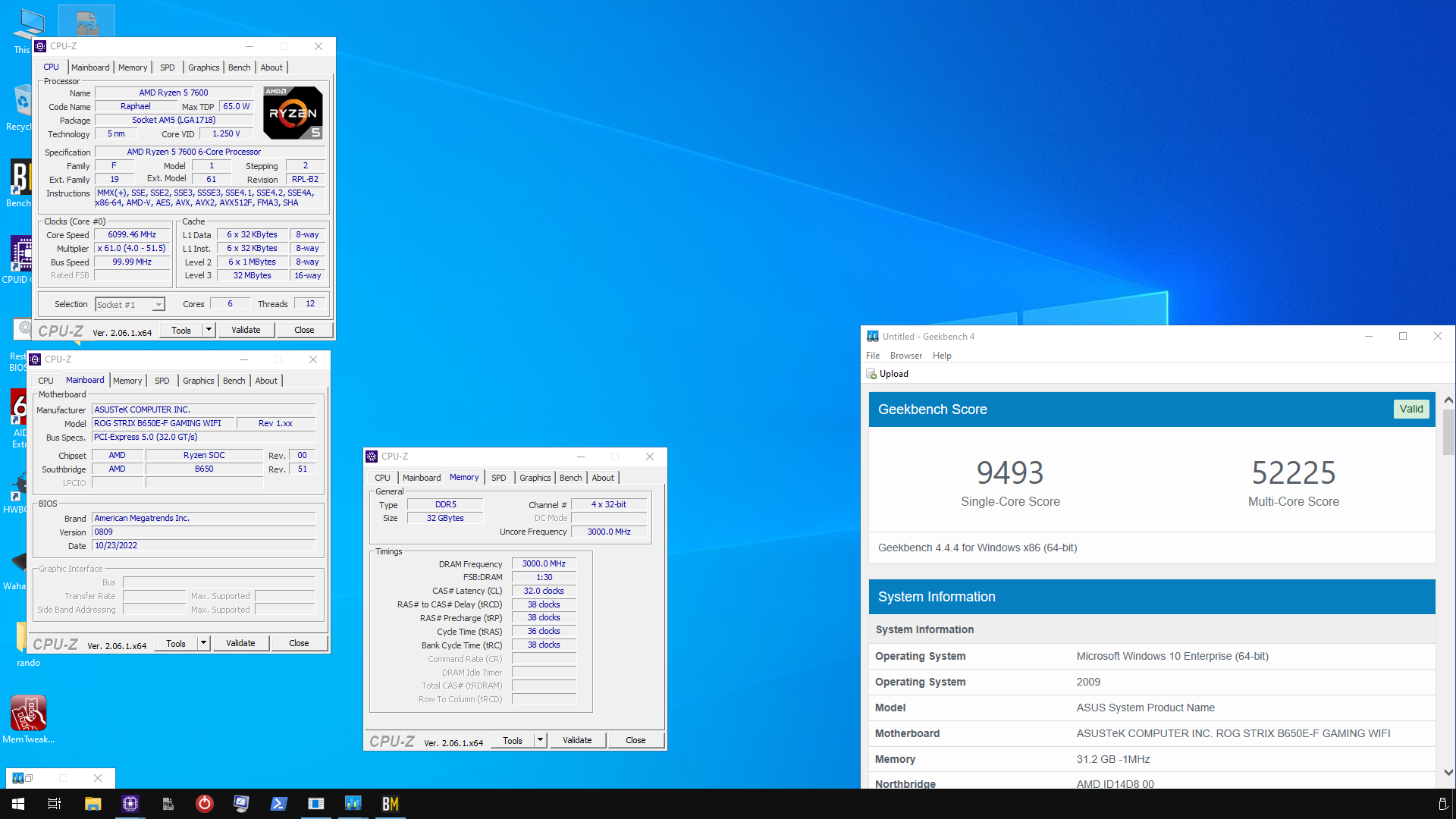This screenshot has width=1456, height=819.
Task: Click the Multi-Core Score 52225
Action: pos(1294,473)
